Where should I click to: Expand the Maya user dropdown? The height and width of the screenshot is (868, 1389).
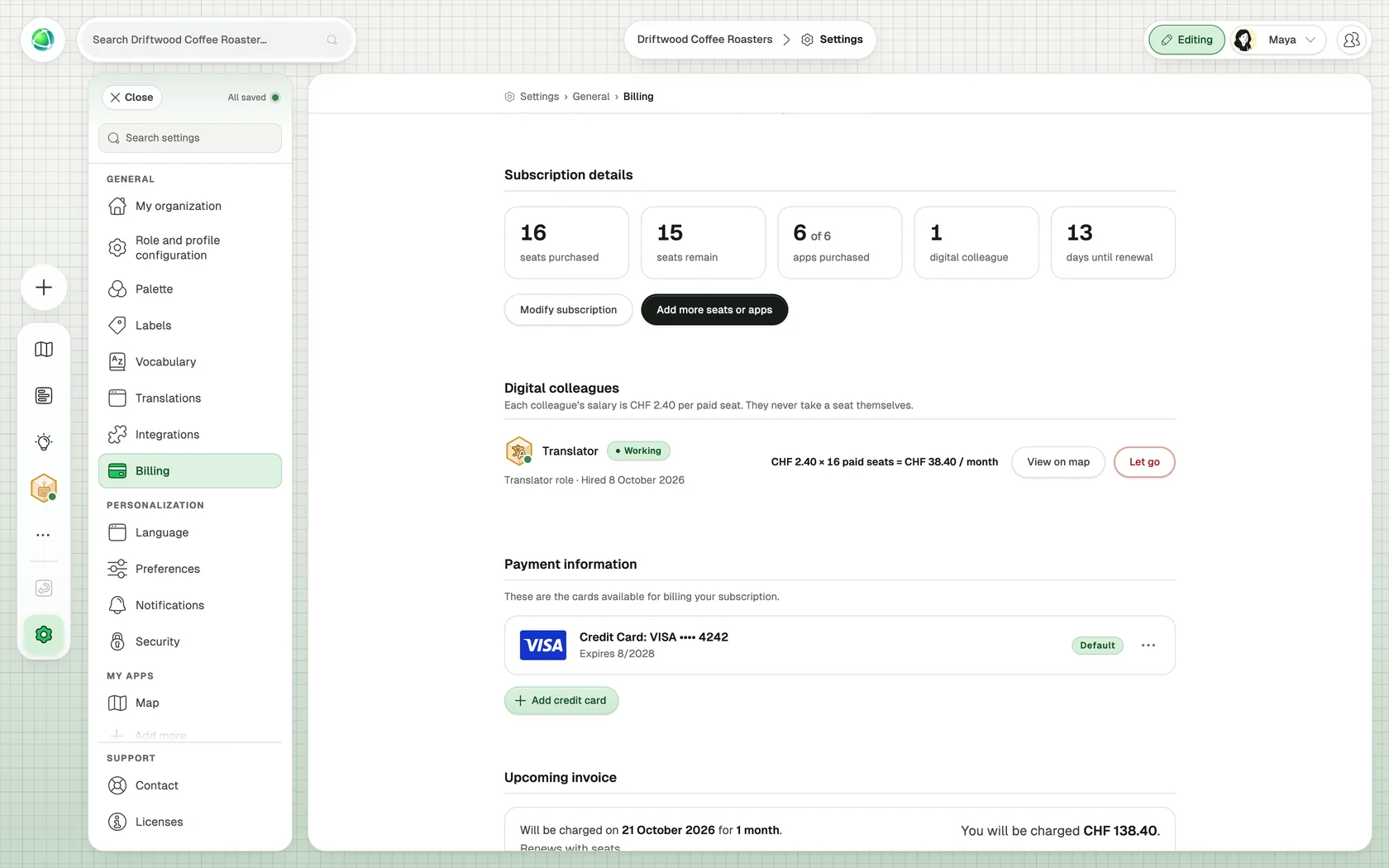(x=1278, y=40)
